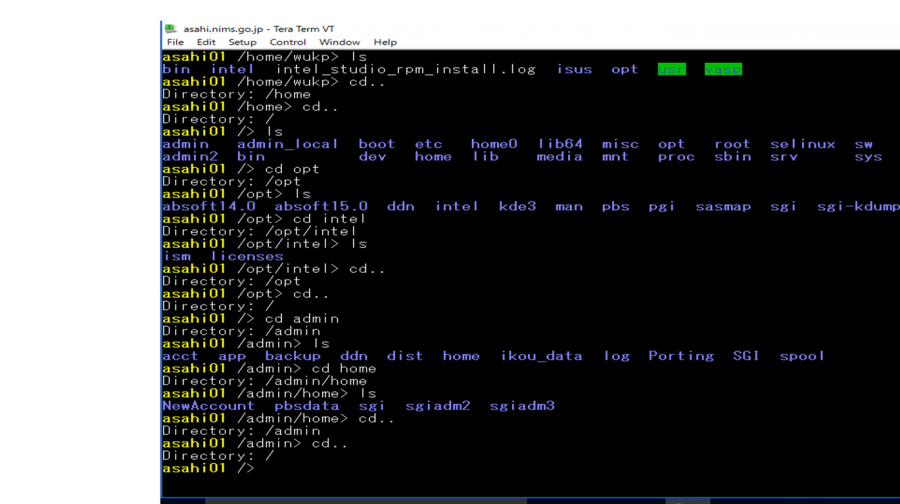Click 'absoft14.0' in the /opt listing
The height and width of the screenshot is (504, 900).
(x=209, y=207)
